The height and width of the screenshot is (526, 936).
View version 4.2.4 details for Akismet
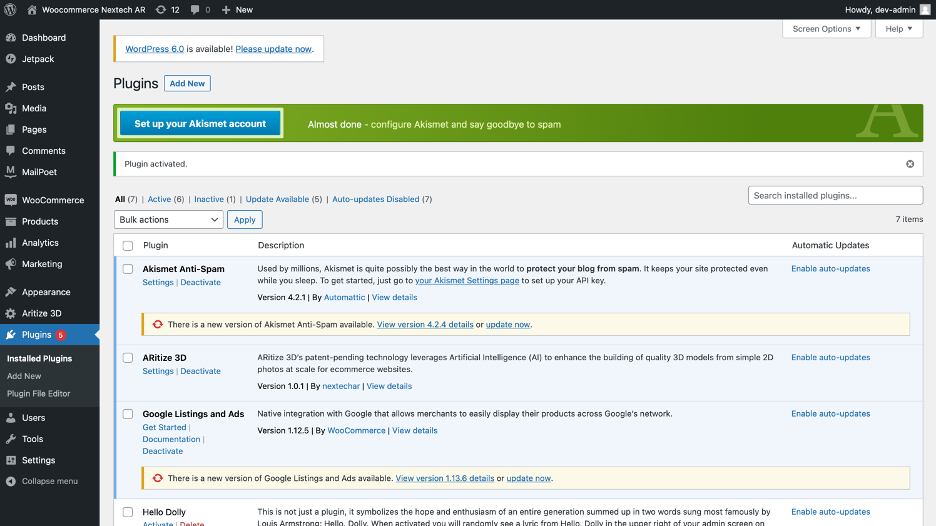(425, 325)
